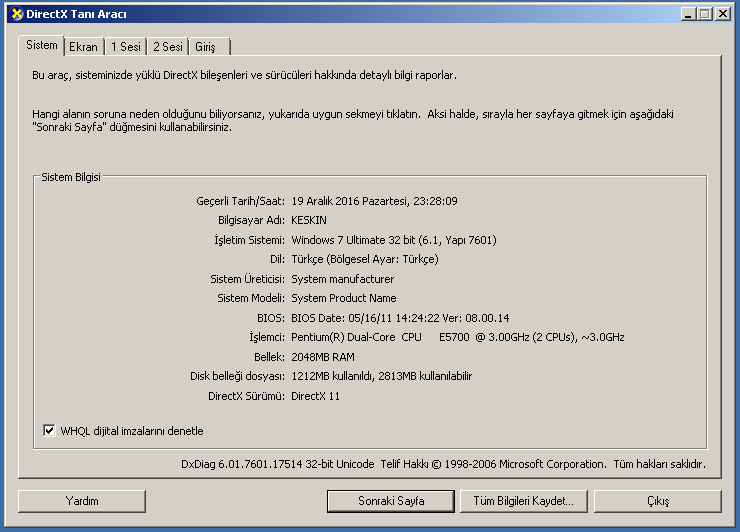Go to Sonraki Sayfa
Viewport: 740px width, 532px height.
[x=391, y=501]
